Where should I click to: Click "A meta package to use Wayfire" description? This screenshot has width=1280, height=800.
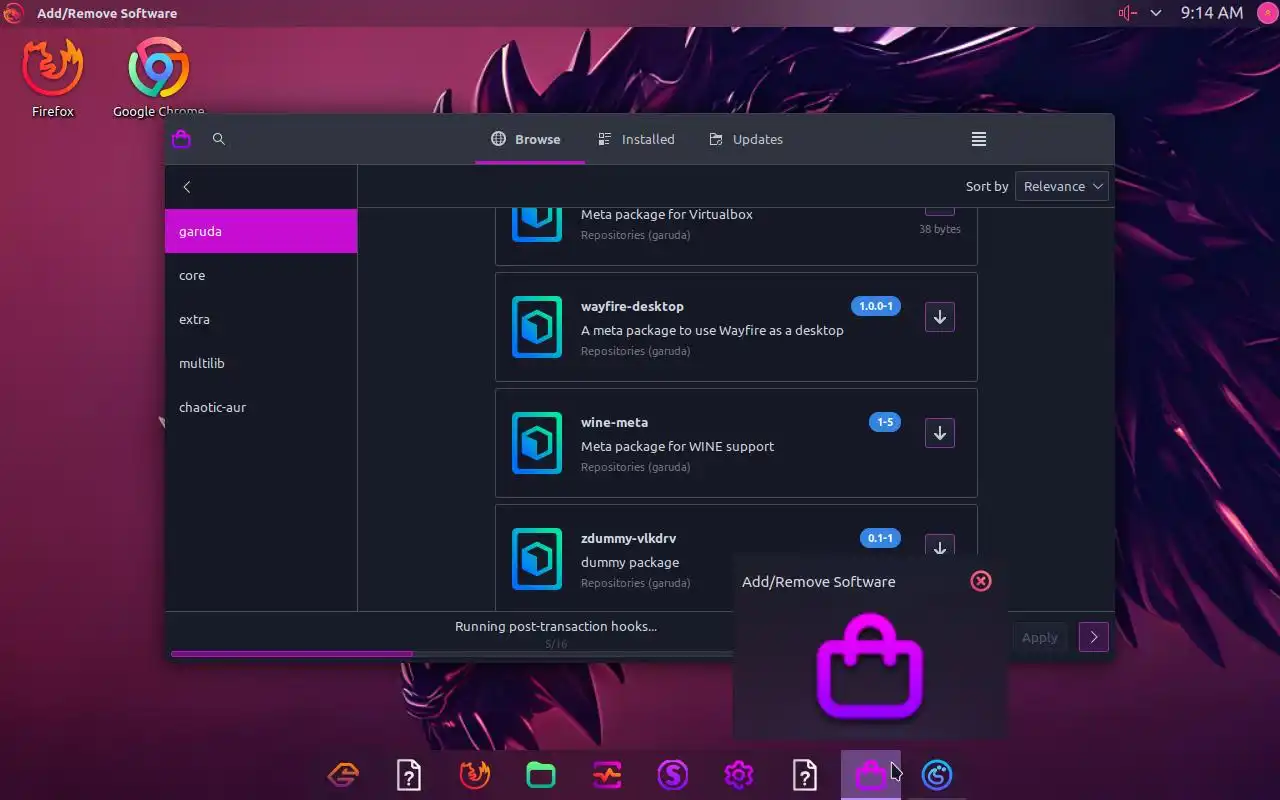[712, 330]
